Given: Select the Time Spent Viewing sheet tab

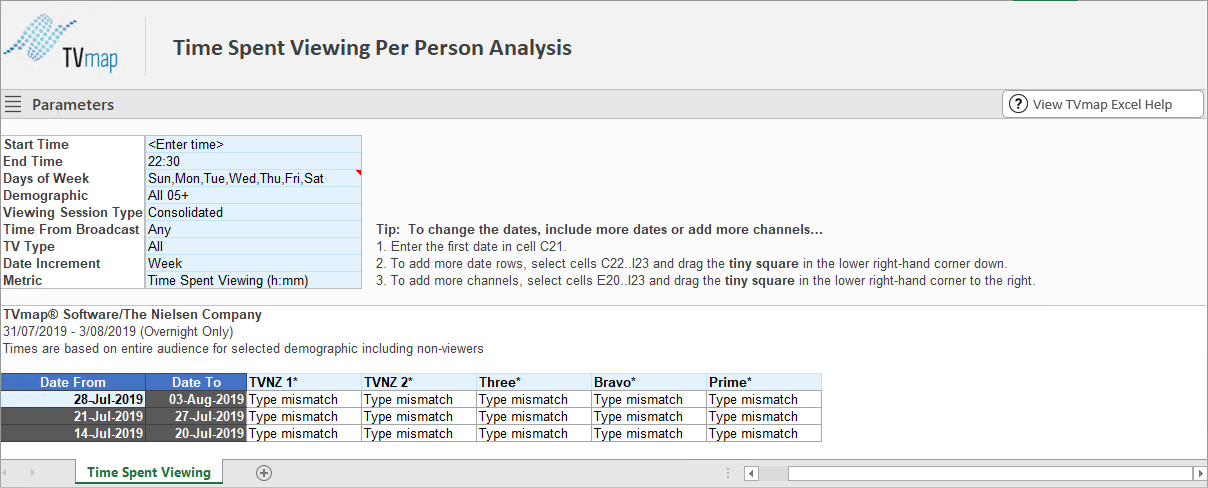Looking at the screenshot, I should click(x=149, y=472).
